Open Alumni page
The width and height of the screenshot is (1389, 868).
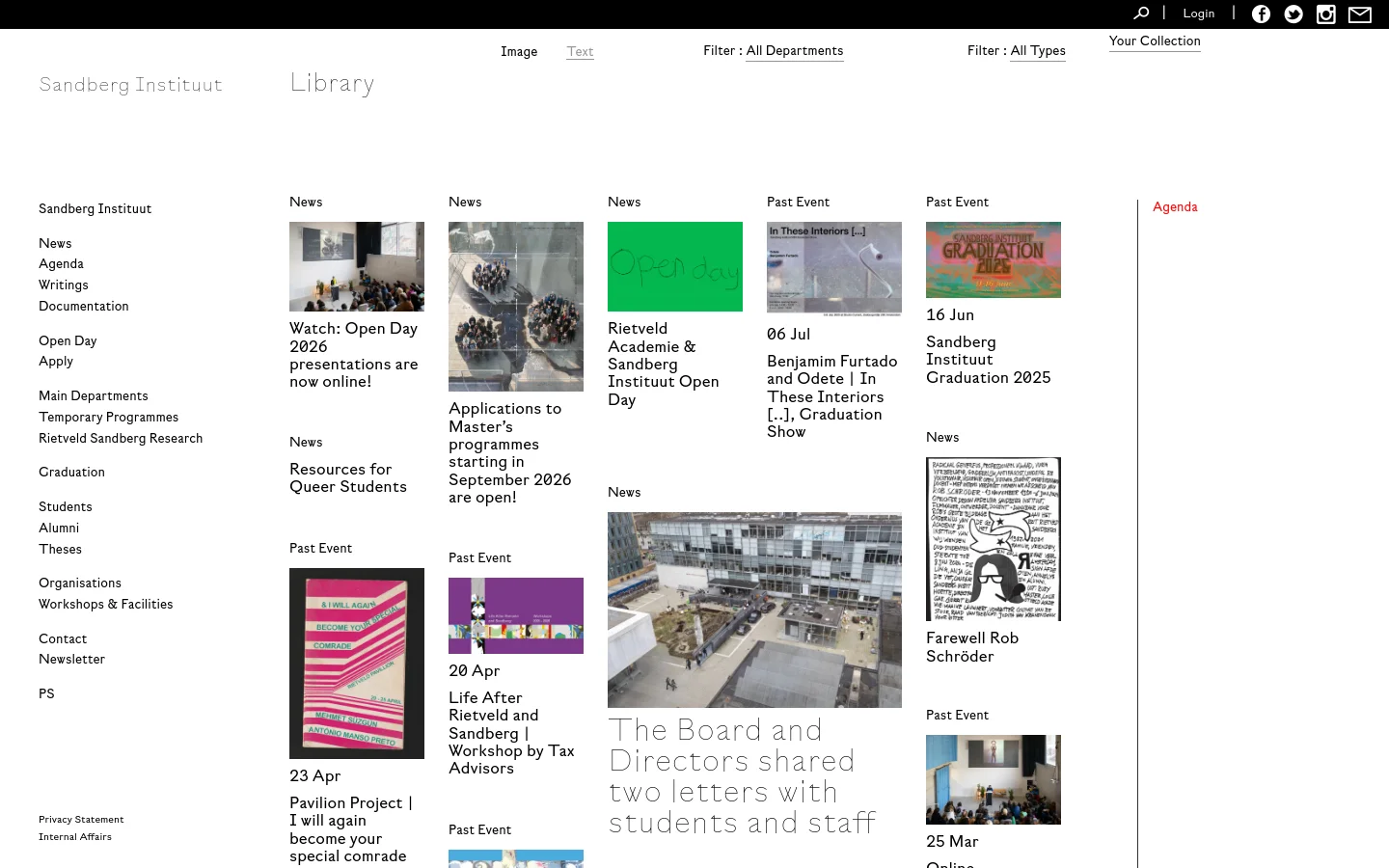[59, 529]
